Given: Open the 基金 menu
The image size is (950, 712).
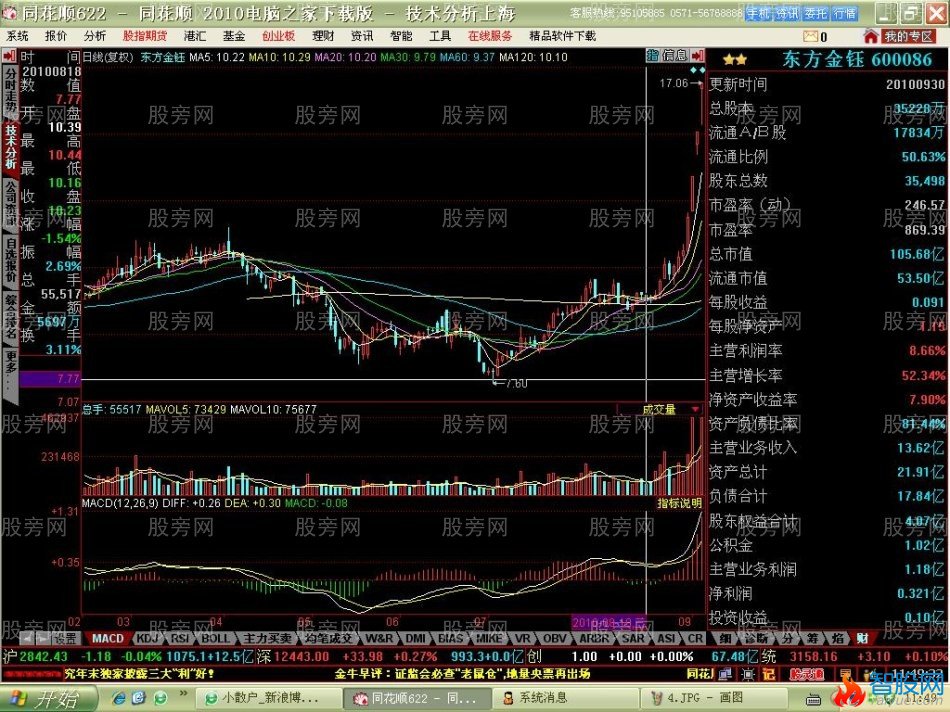Looking at the screenshot, I should coord(234,36).
